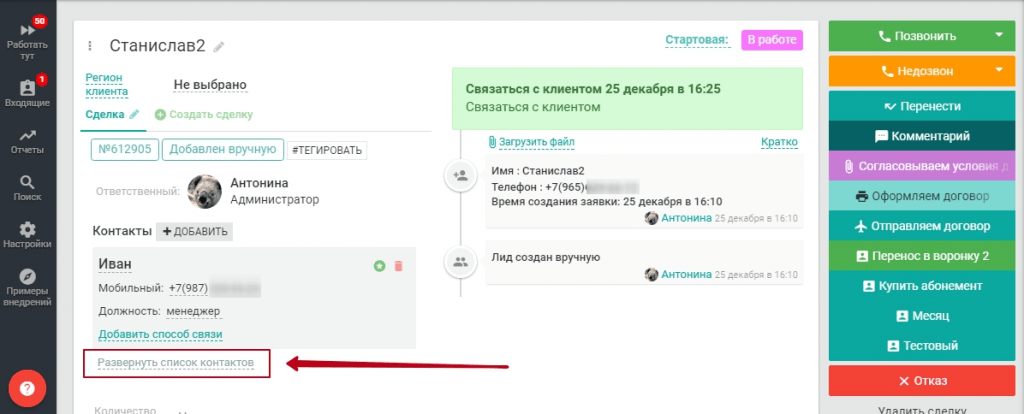Select the red Отказ button
The height and width of the screenshot is (414, 1024).
[x=924, y=381]
